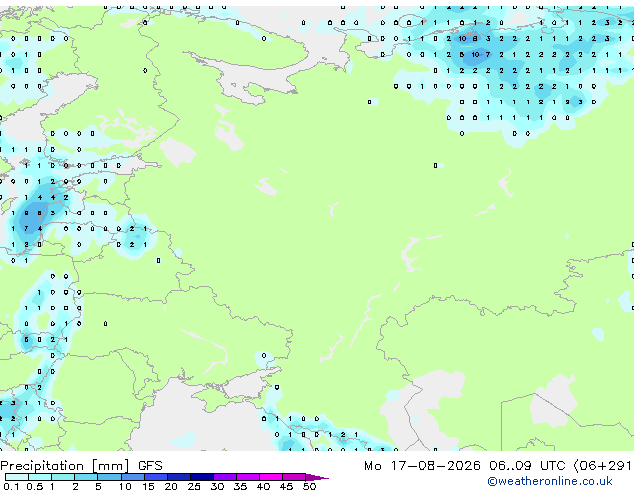Select the 2–5 mm legend color box
This screenshot has height=490, width=634.
86,477
